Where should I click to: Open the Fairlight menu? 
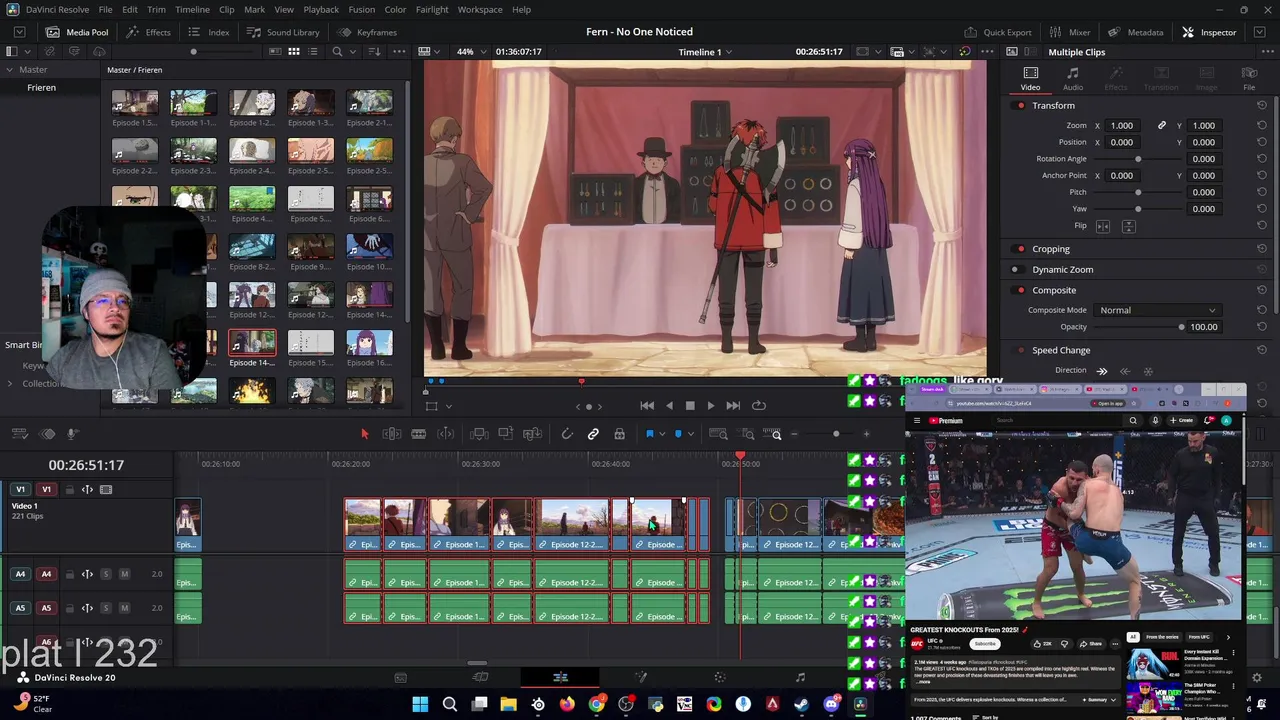[x=432, y=9]
